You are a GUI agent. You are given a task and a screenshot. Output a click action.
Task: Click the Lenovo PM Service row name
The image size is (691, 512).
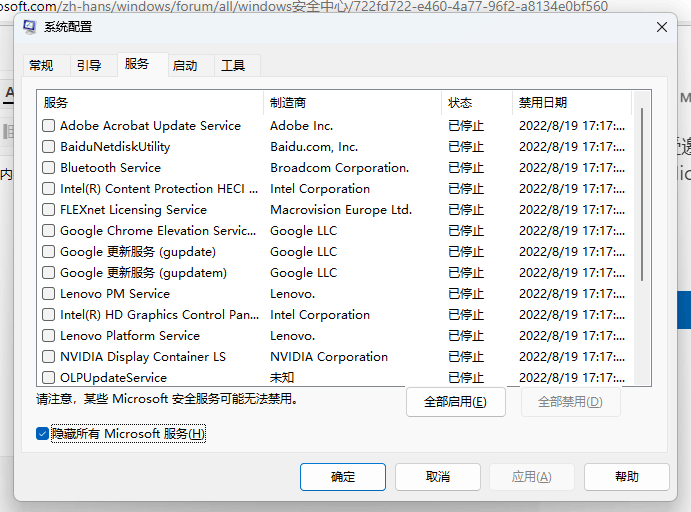click(x=115, y=294)
